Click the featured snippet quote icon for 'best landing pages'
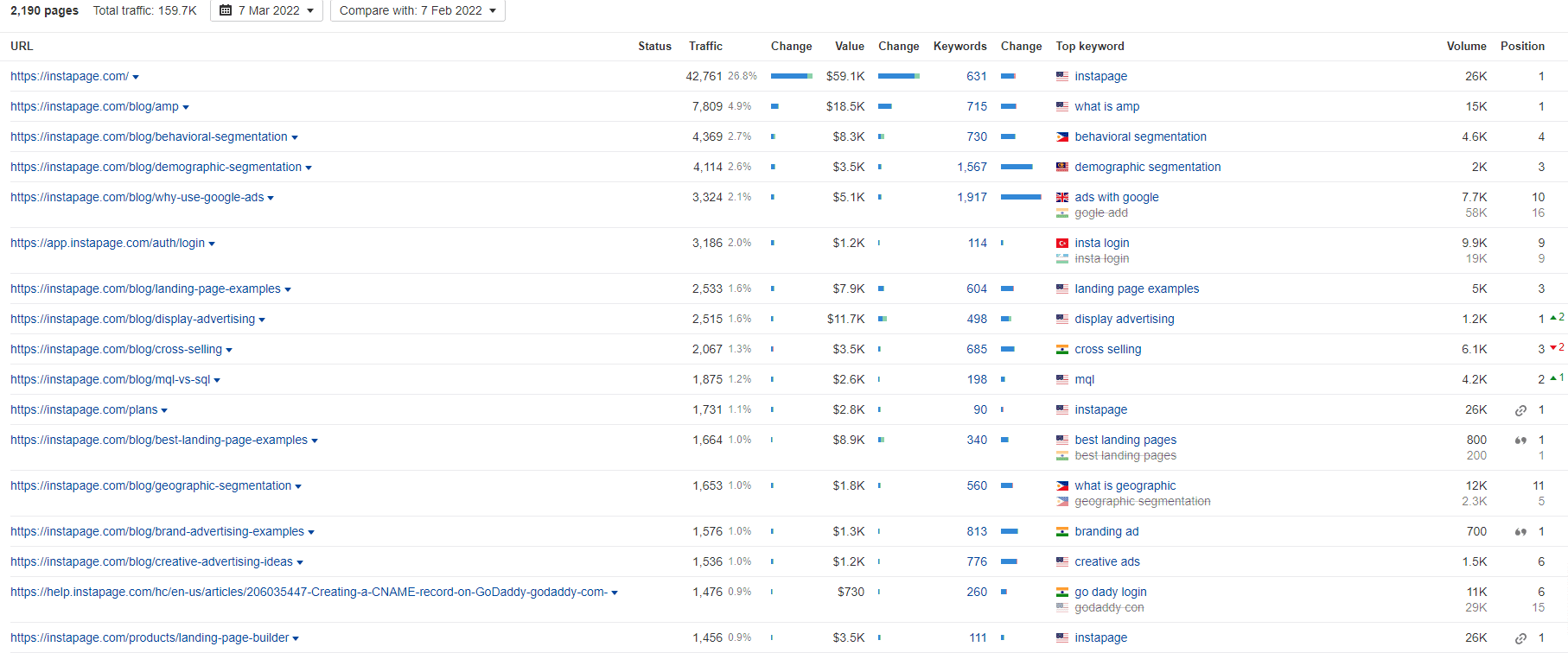 coord(1520,441)
